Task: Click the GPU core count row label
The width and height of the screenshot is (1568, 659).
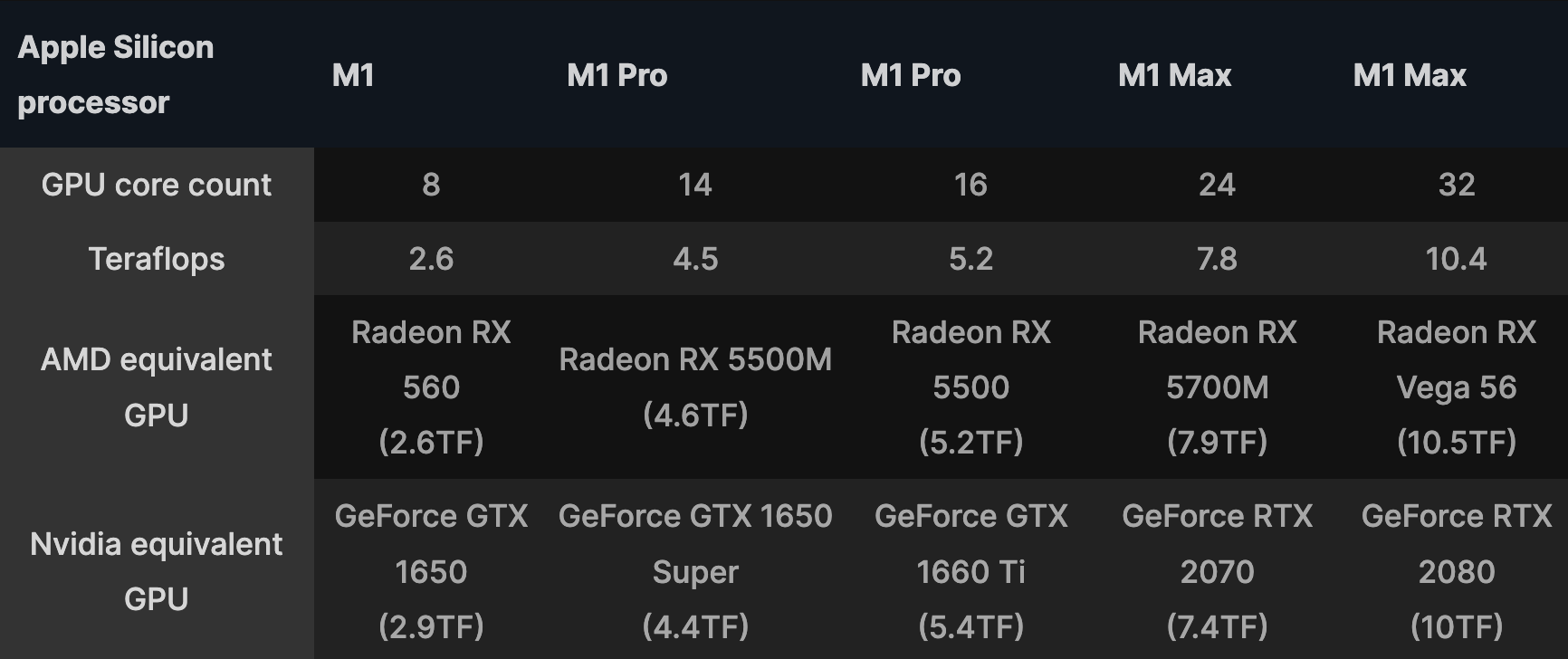Action: click(157, 185)
